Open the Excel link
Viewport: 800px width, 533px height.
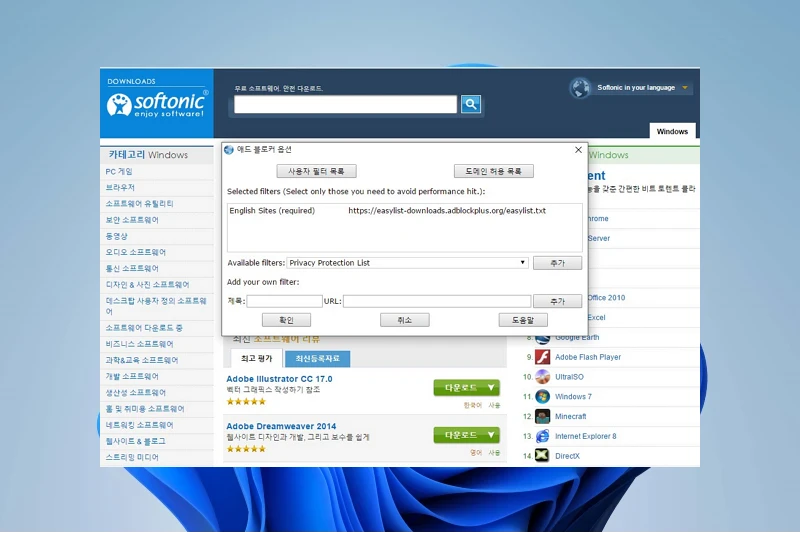(x=596, y=317)
